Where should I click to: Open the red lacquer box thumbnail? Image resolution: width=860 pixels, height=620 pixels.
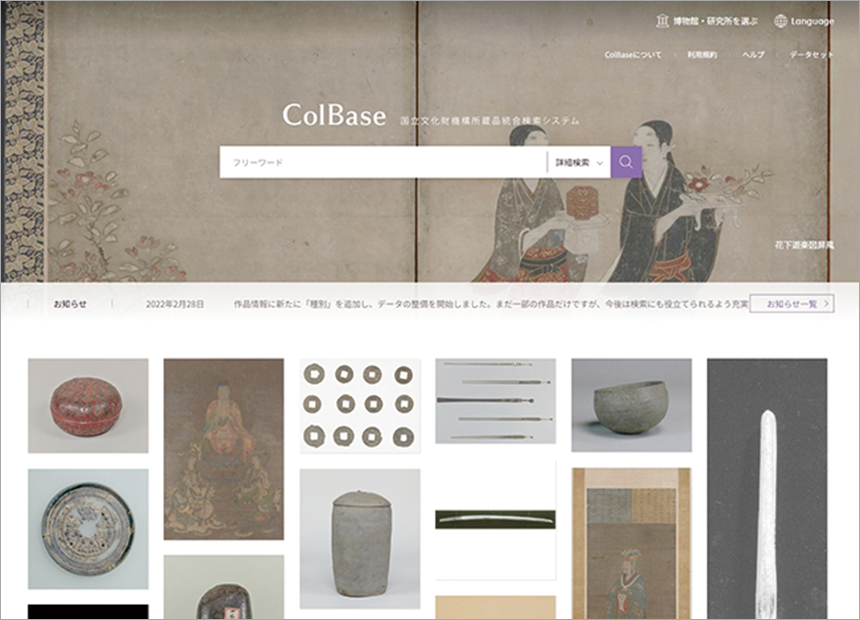point(88,405)
